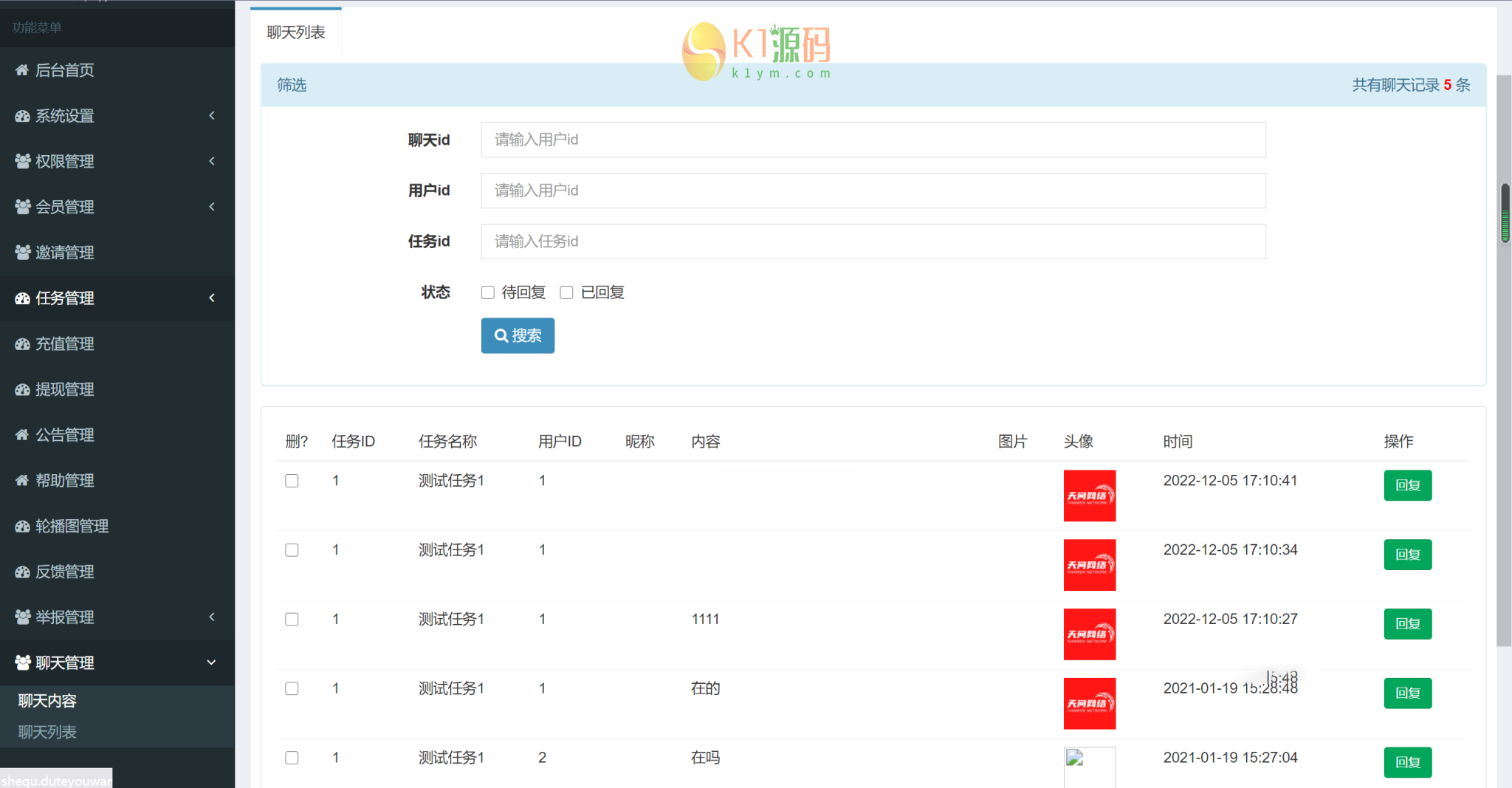
Task: Switch to the 聊天列表 tab
Action: [296, 32]
